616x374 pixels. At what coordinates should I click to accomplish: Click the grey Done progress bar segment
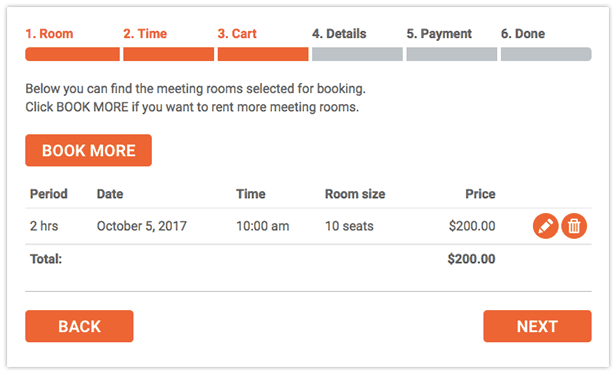[x=546, y=54]
